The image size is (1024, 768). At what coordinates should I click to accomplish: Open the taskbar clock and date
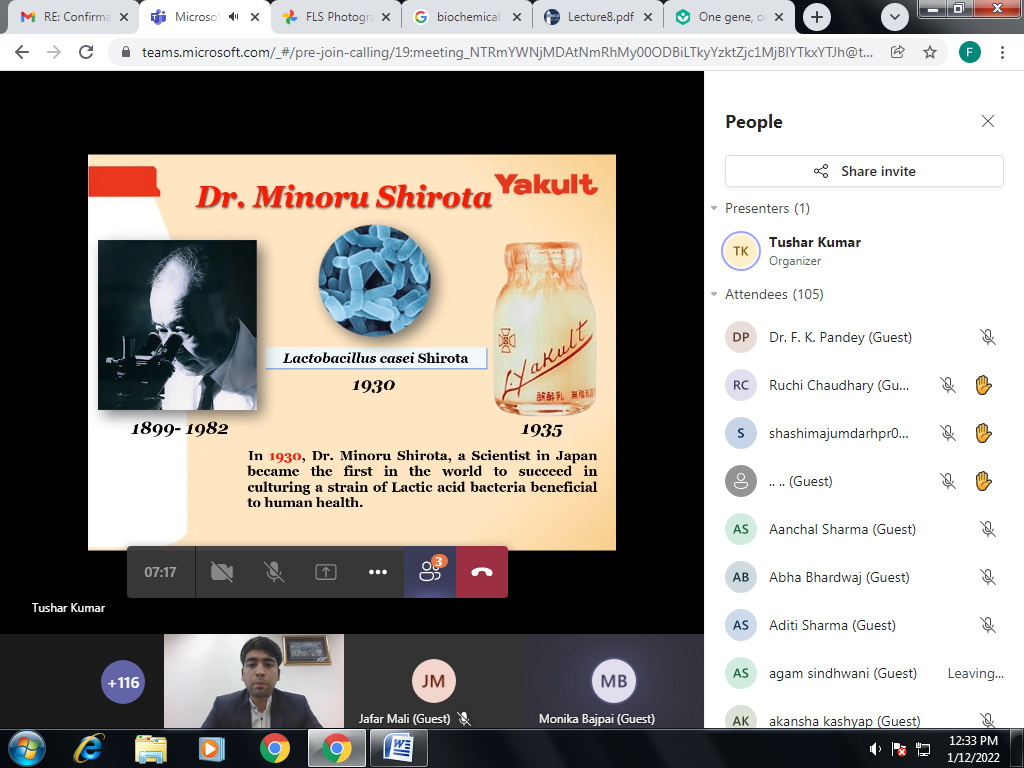pos(973,748)
